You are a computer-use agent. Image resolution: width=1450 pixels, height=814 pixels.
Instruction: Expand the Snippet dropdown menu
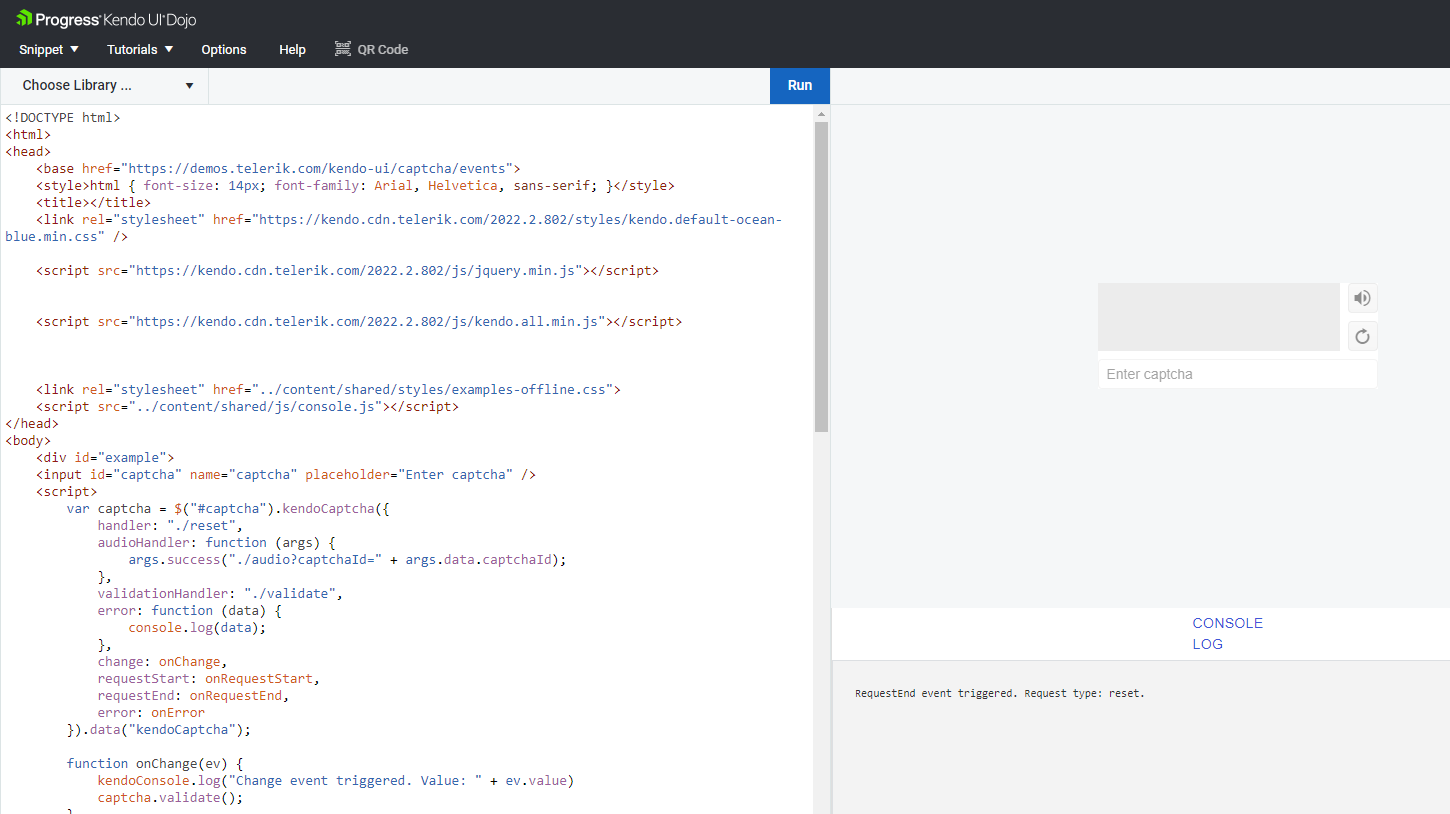(48, 49)
